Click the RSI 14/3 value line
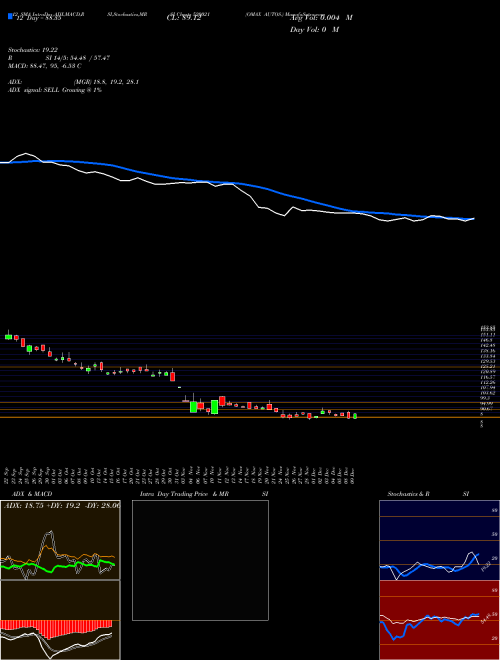The width and height of the screenshot is (500, 660). coord(59,58)
